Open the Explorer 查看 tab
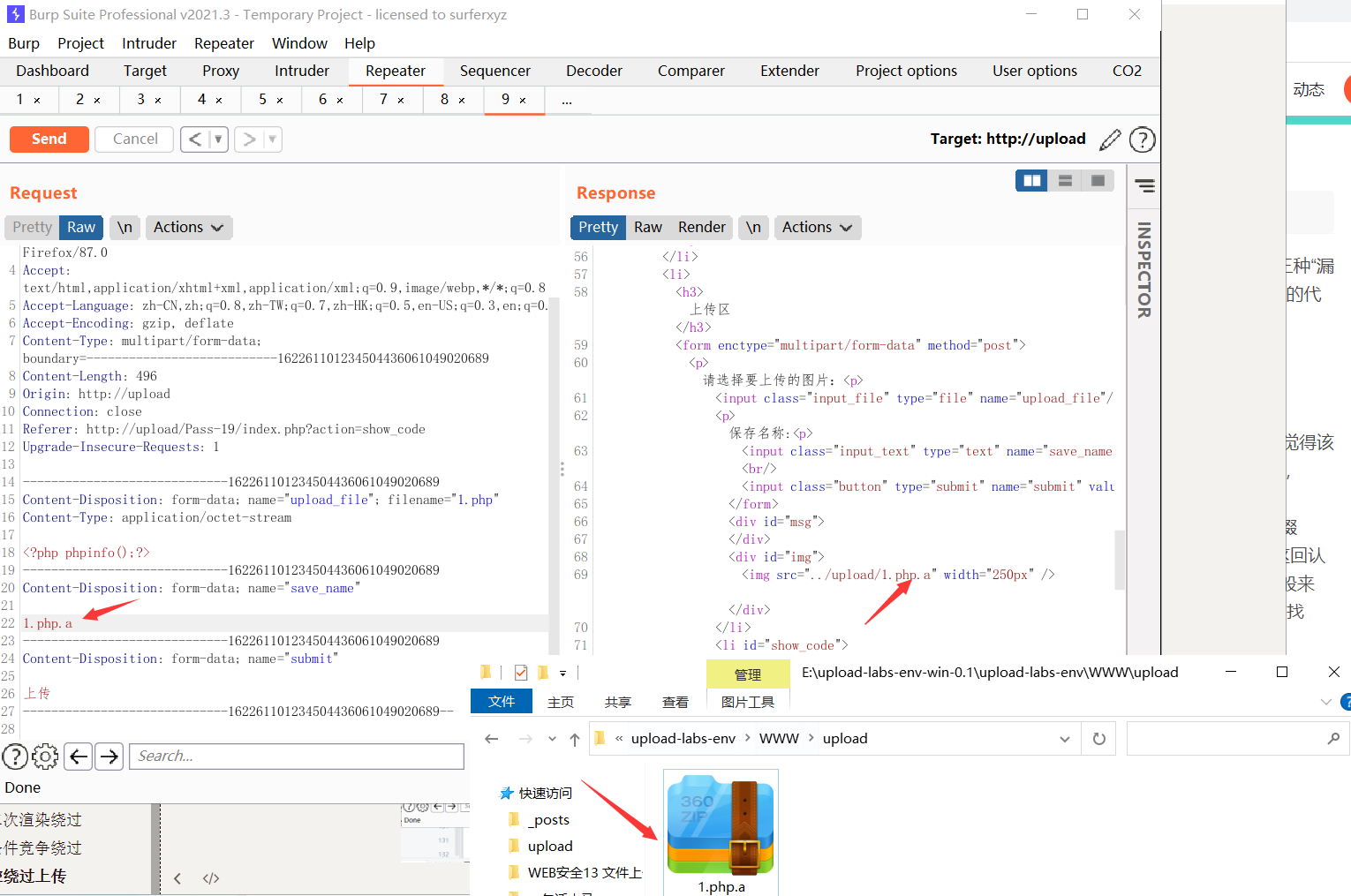The width and height of the screenshot is (1351, 896). [x=675, y=702]
